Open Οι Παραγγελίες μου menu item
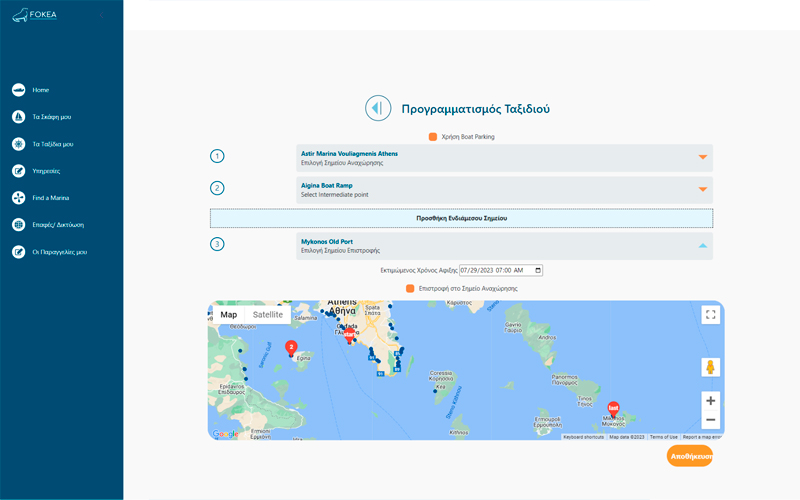Viewport: 800px width, 500px height. [x=60, y=252]
